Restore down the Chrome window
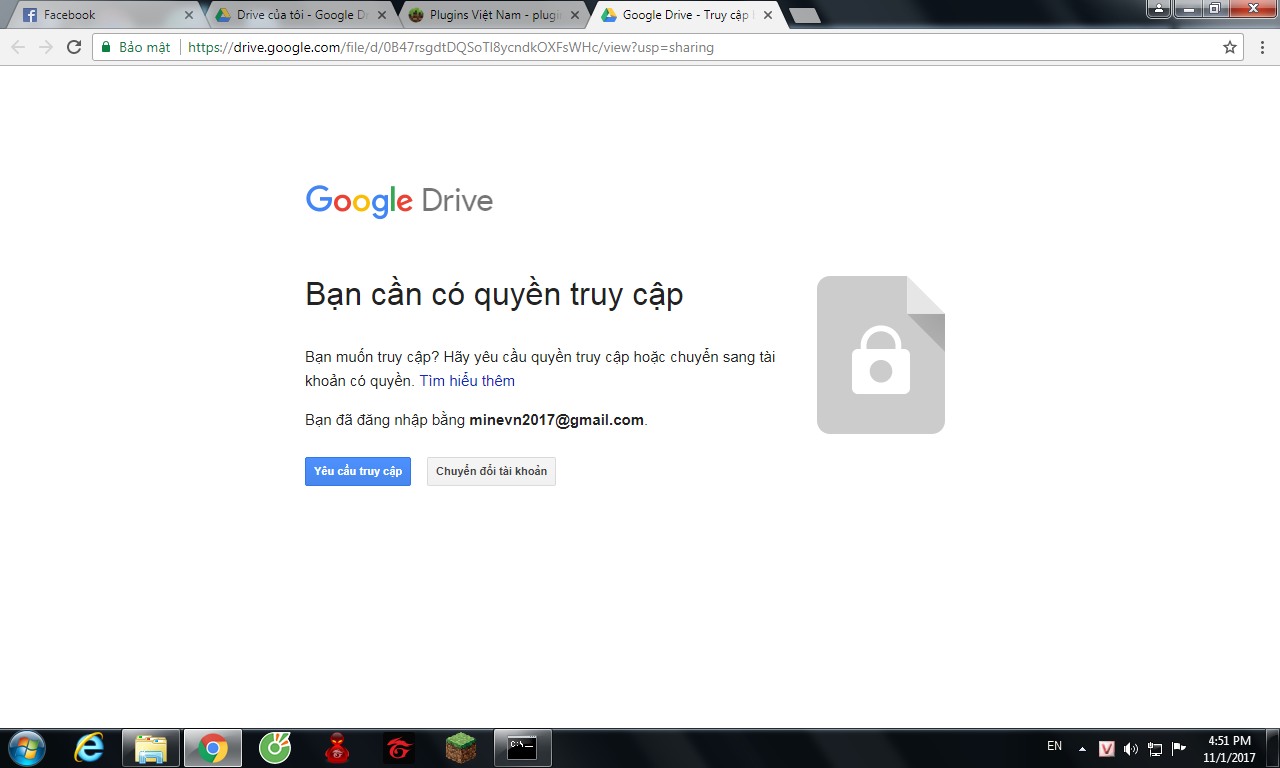The height and width of the screenshot is (768, 1280). (1213, 9)
